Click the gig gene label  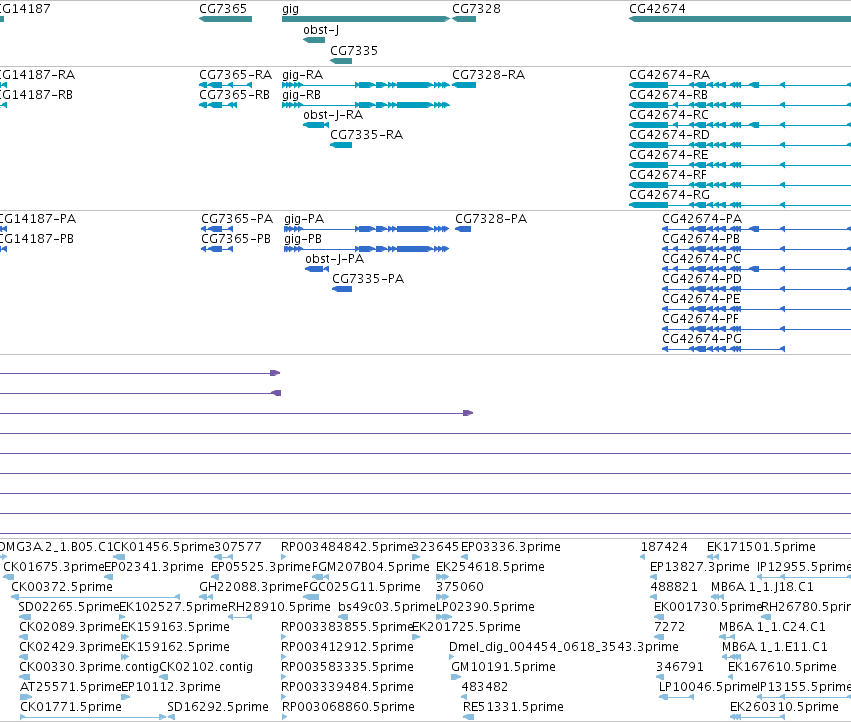click(x=290, y=9)
